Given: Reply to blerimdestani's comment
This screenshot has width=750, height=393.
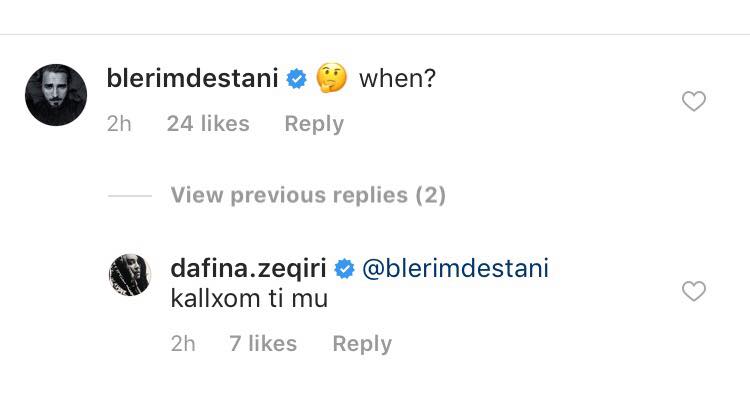Looking at the screenshot, I should (x=314, y=124).
